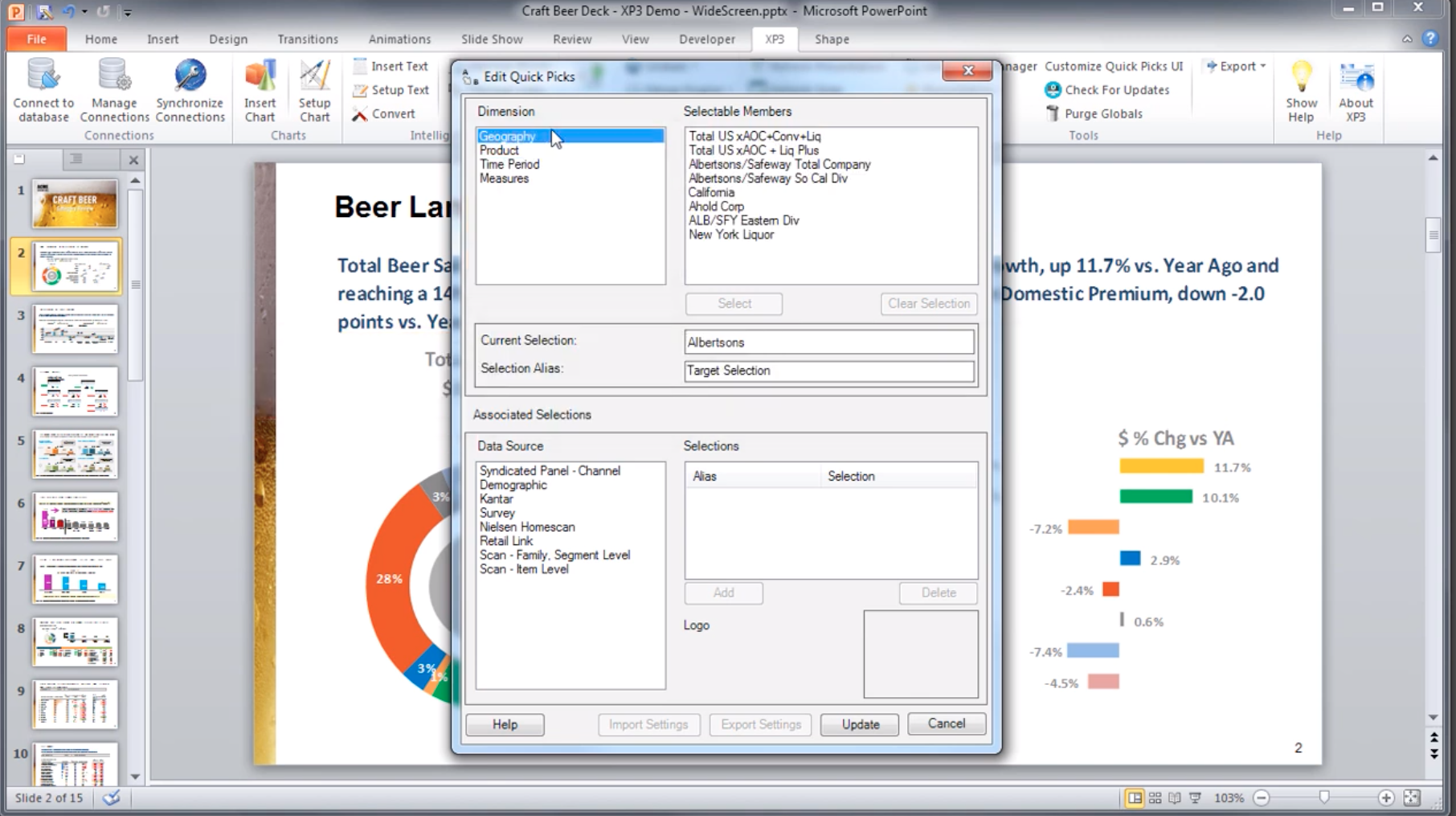This screenshot has height=816, width=1456.
Task: Open the Slide Show tab
Action: [492, 39]
